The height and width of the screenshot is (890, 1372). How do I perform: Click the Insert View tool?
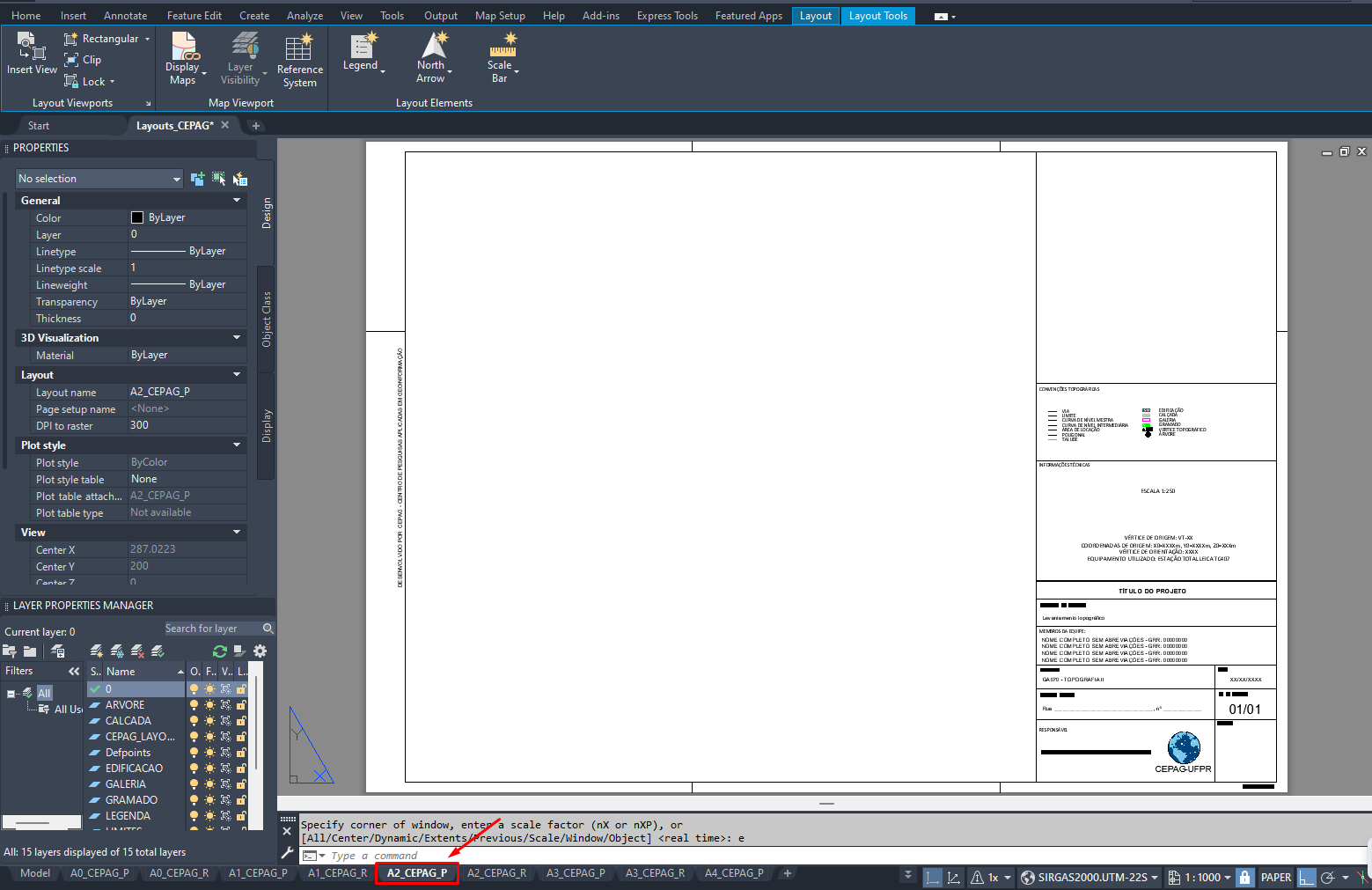32,54
